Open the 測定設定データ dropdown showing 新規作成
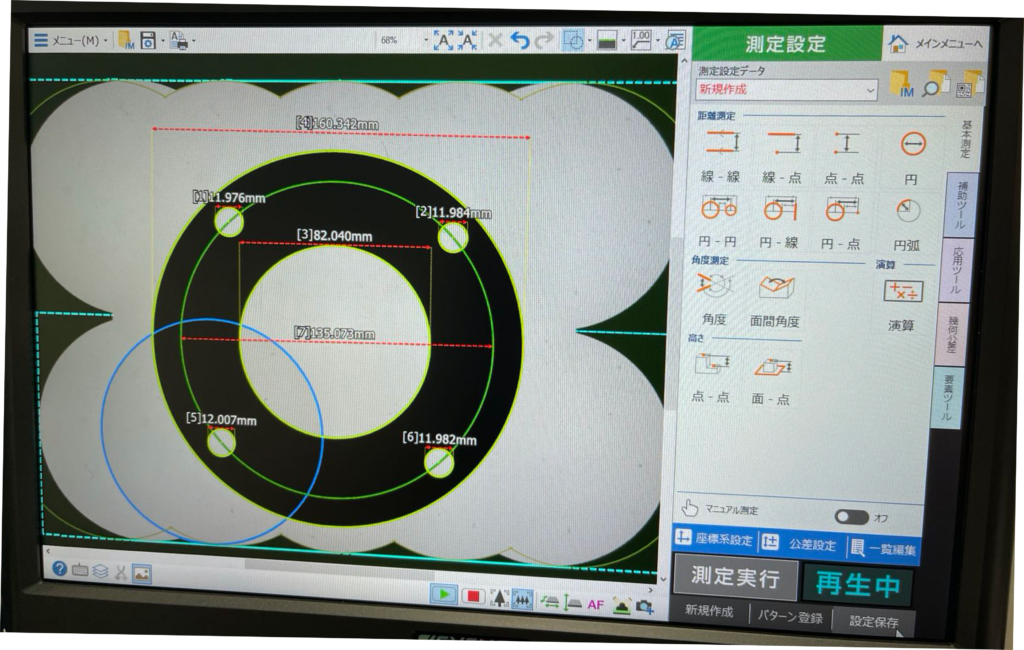Screen dimensions: 1024x650 point(787,90)
